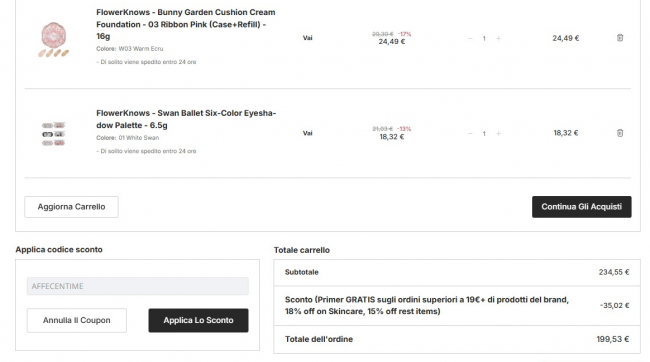Open the Bunny Garden Cushion product thumbnail
Viewport: 650px width, 362px height.
coord(53,39)
